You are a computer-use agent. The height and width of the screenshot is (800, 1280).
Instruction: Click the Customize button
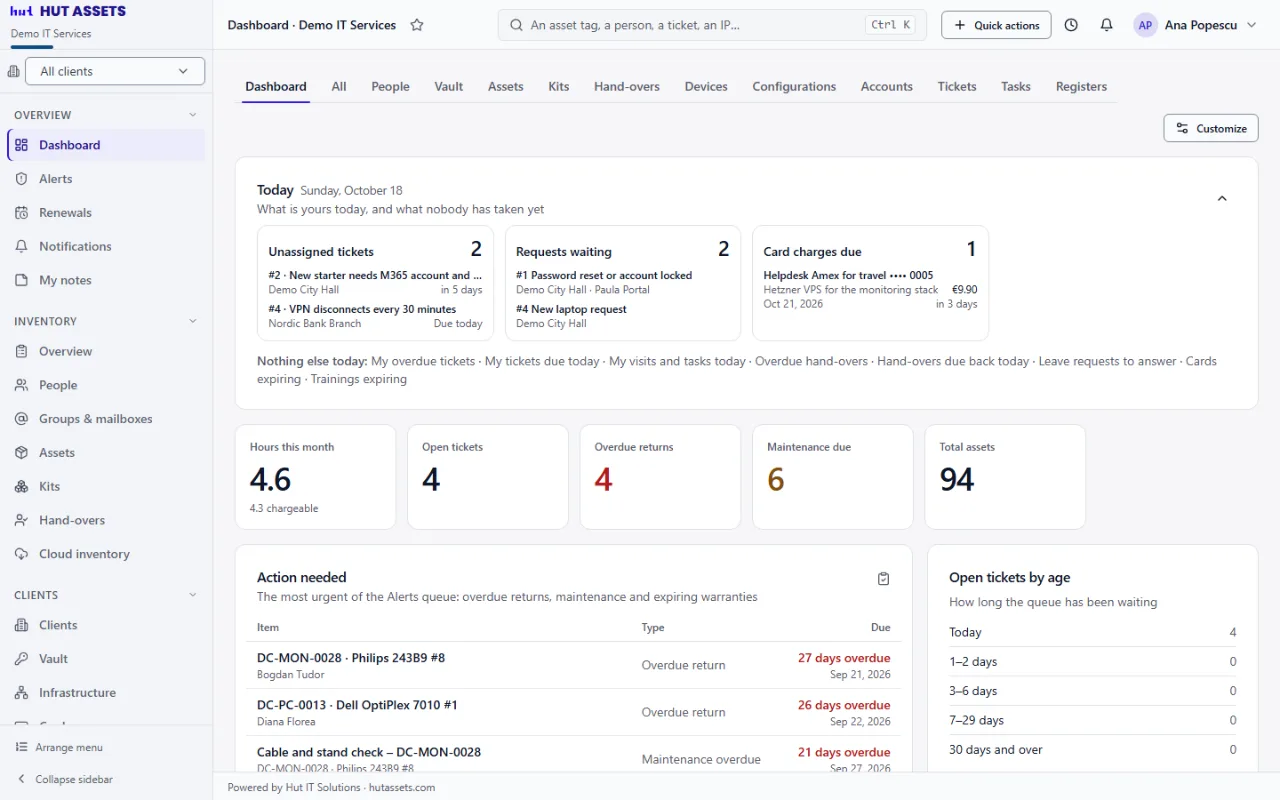click(1211, 128)
